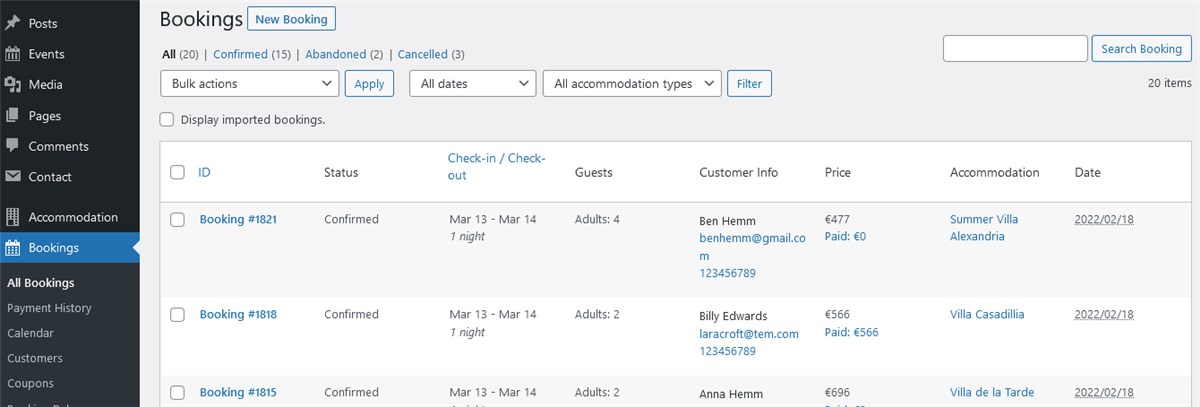Sort by ID column header
The height and width of the screenshot is (407, 1200).
click(204, 172)
